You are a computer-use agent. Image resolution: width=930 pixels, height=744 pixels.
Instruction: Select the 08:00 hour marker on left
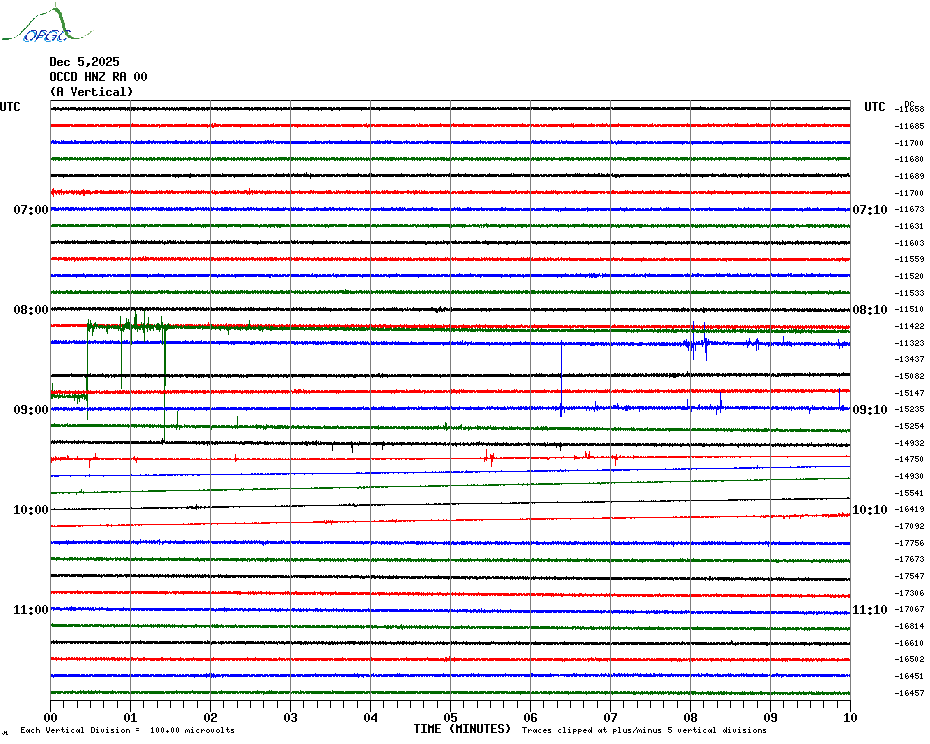(x=30, y=310)
